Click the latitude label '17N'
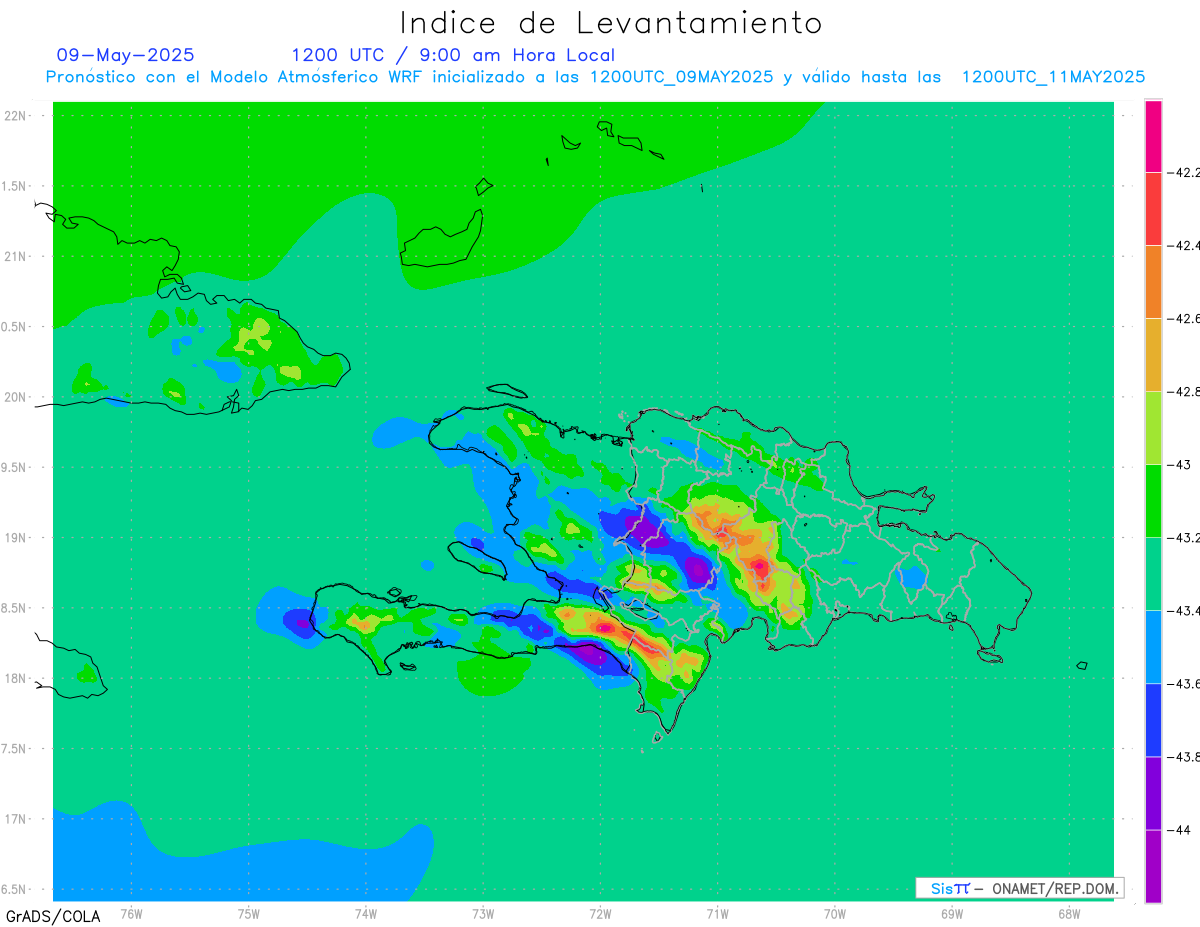Image resolution: width=1200 pixels, height=927 pixels. coord(16,819)
